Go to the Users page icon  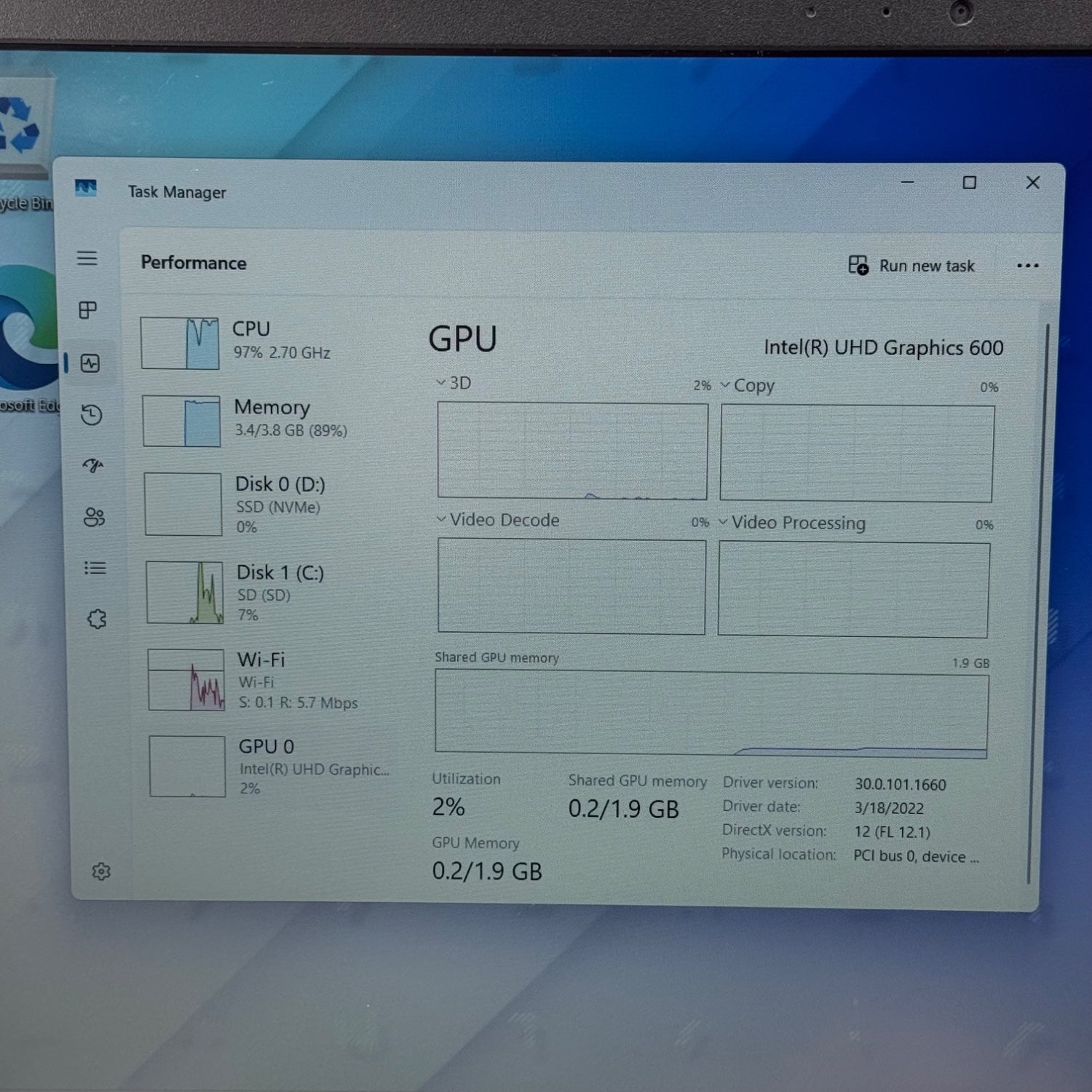(x=94, y=517)
